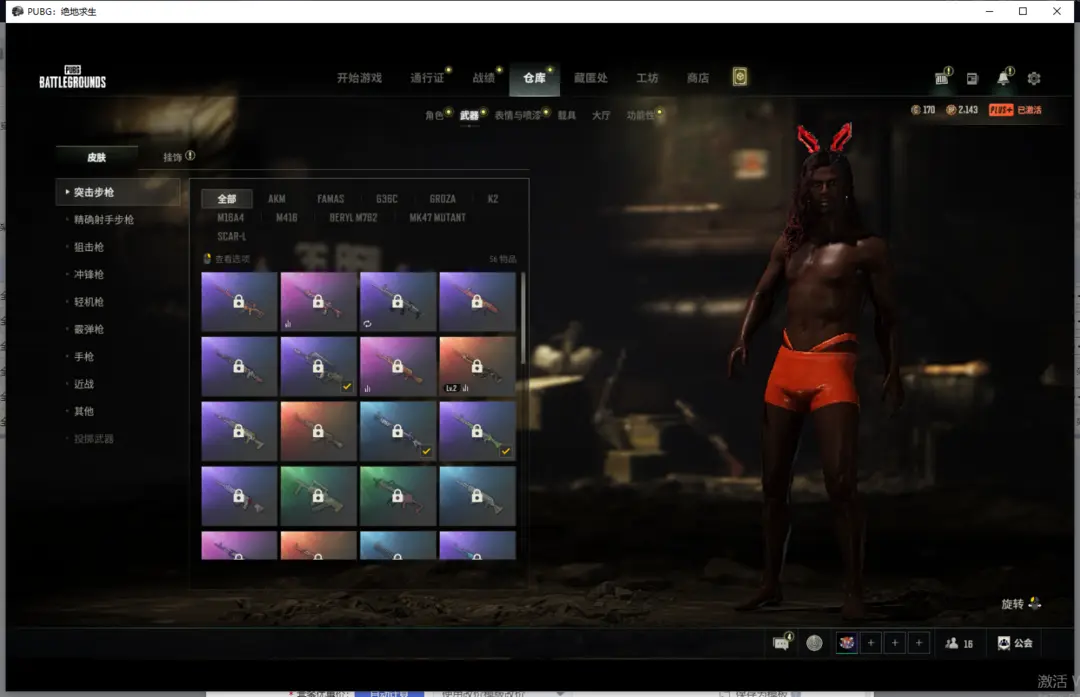Open the 工坊 workshop tab
1080x697 pixels.
(647, 78)
